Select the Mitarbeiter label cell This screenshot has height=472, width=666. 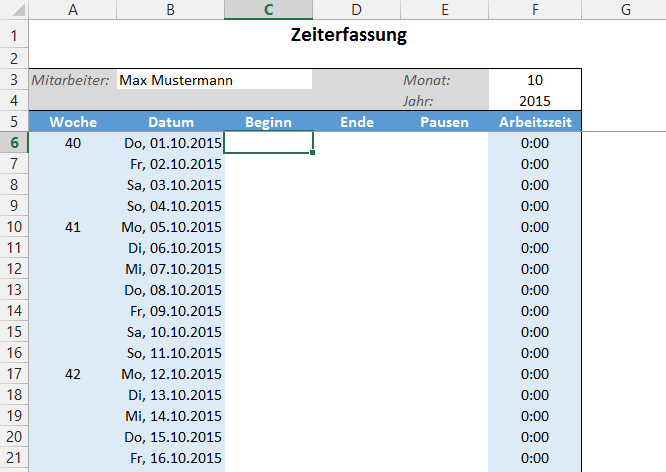[x=72, y=80]
